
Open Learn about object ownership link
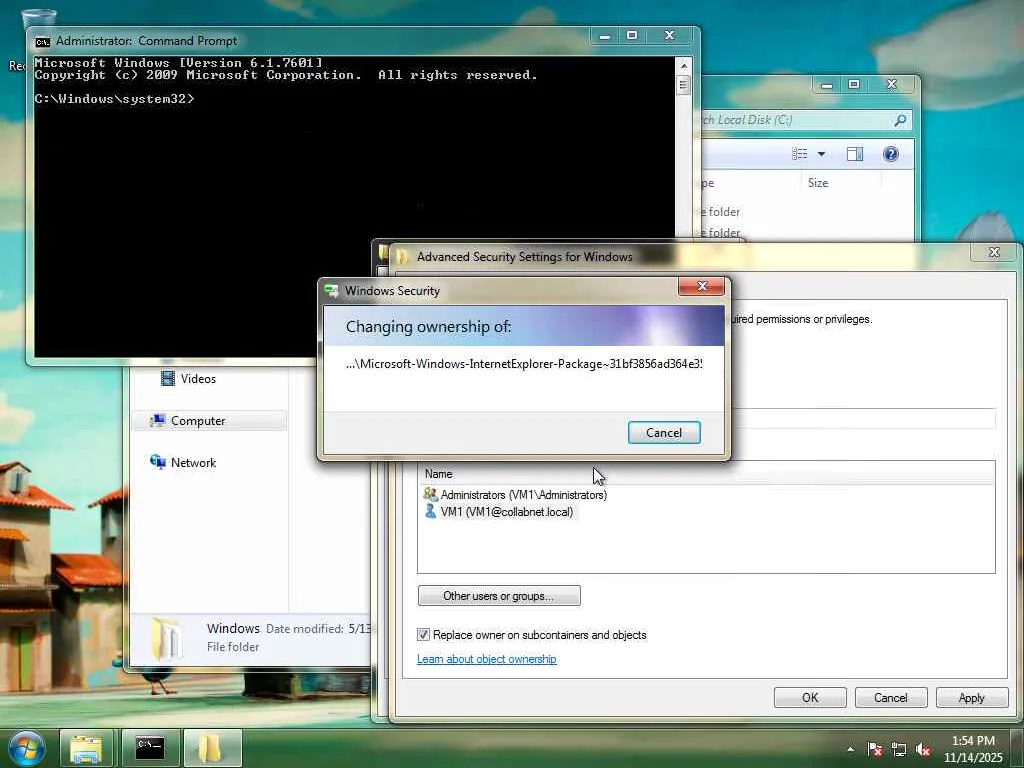tap(487, 659)
